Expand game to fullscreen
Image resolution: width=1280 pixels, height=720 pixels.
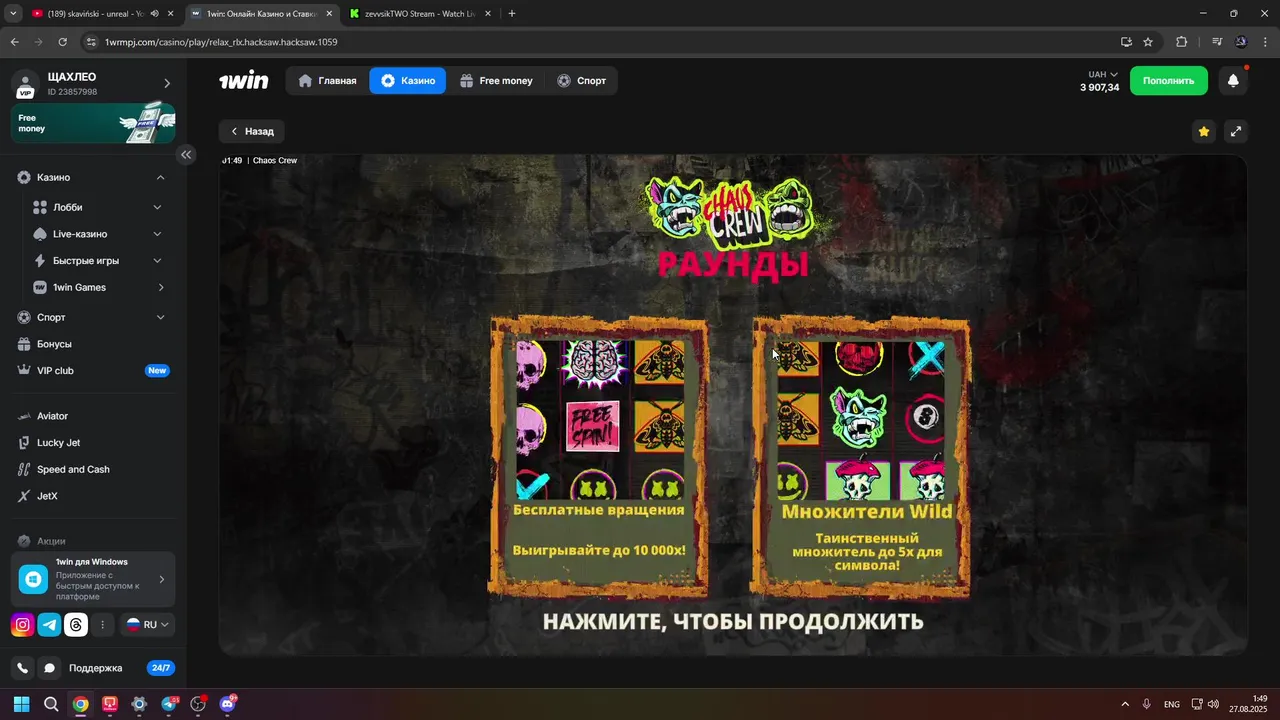pos(1235,131)
